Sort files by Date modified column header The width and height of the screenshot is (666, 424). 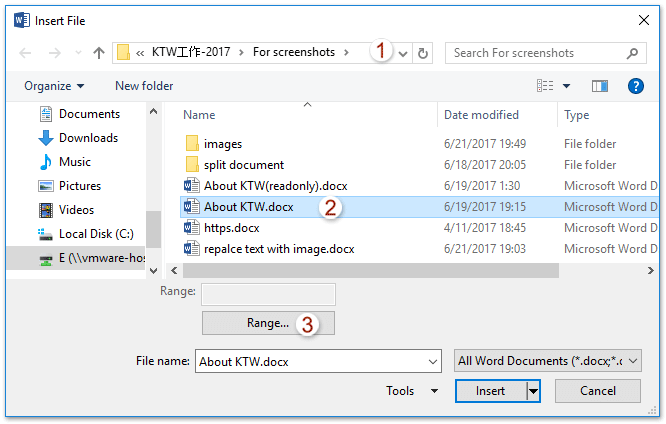[x=481, y=115]
